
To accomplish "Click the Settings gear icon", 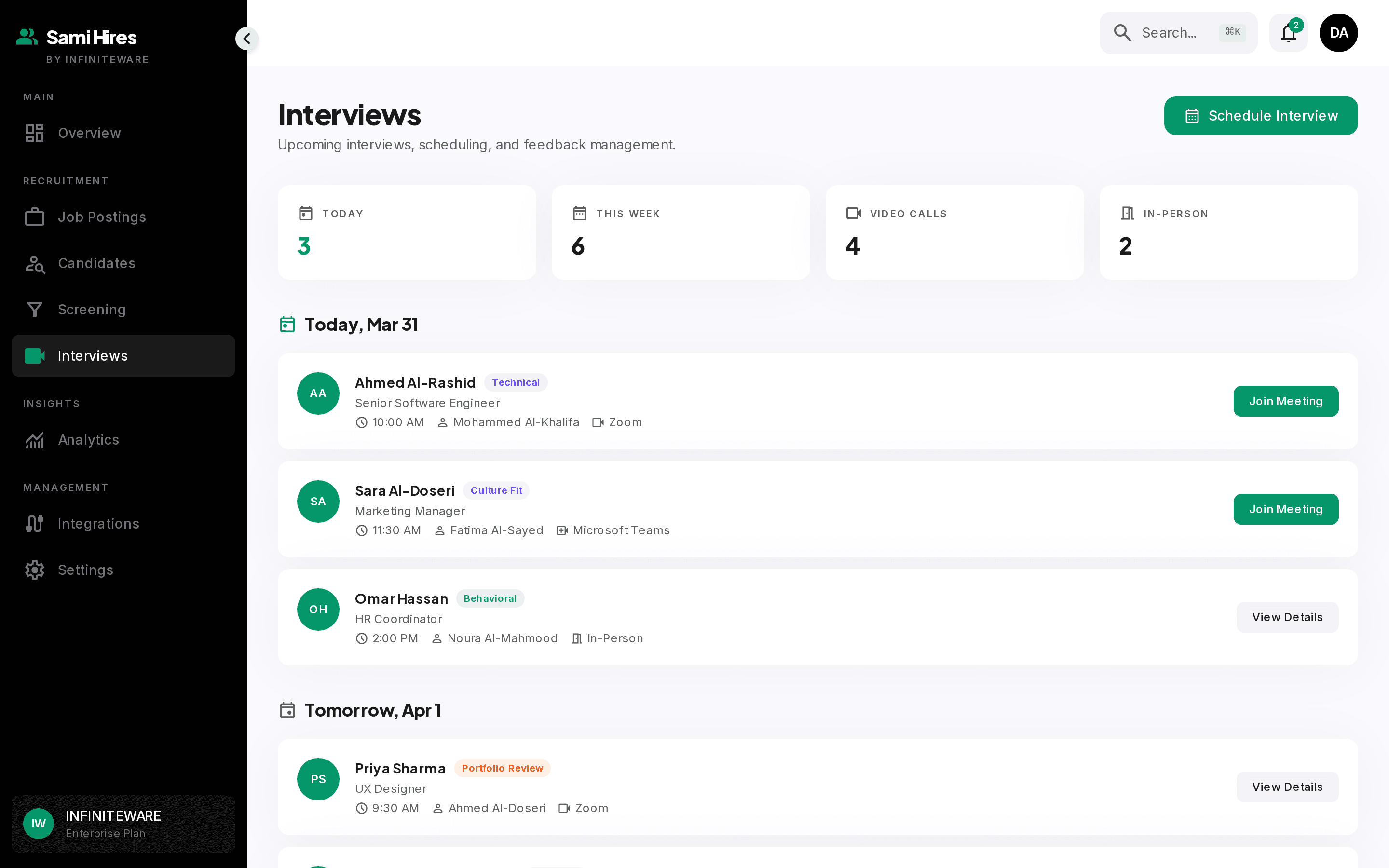I will click(34, 570).
